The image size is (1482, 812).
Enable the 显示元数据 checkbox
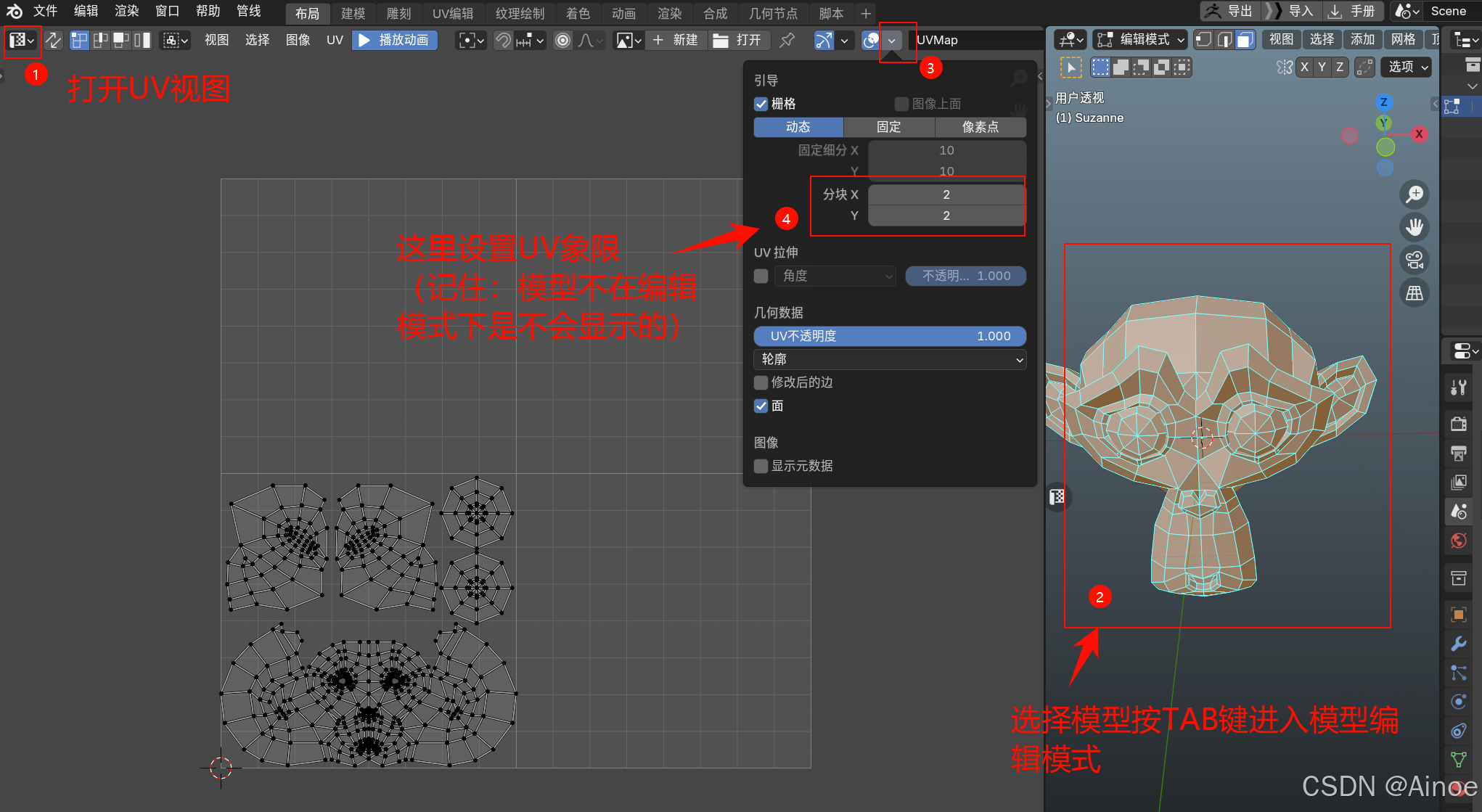coord(761,466)
